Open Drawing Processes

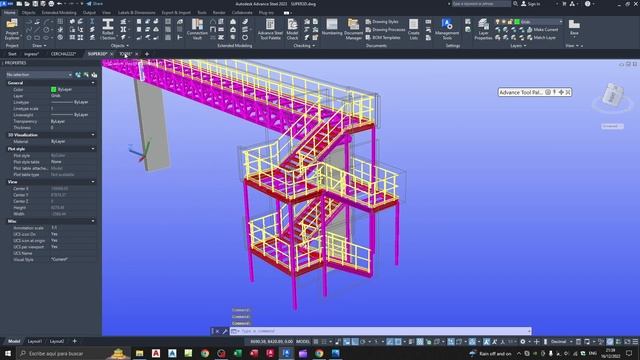pos(385,30)
